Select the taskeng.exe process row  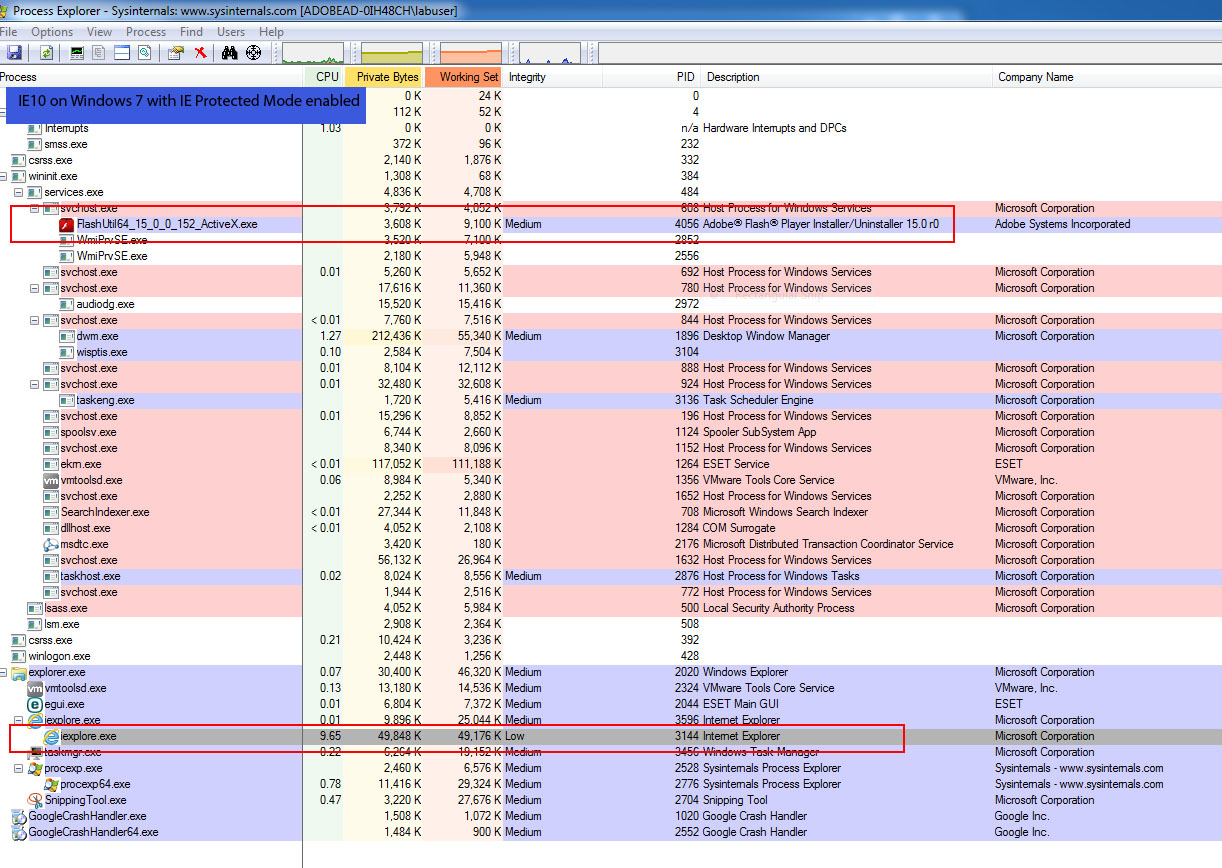click(611, 400)
